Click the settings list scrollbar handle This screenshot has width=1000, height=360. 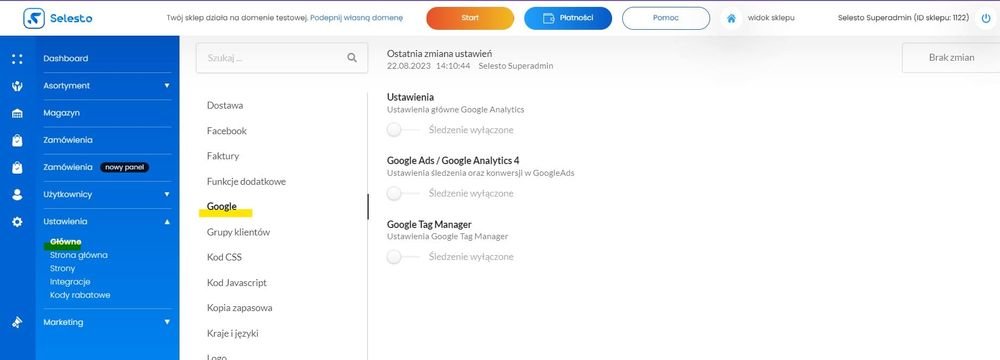(x=368, y=207)
